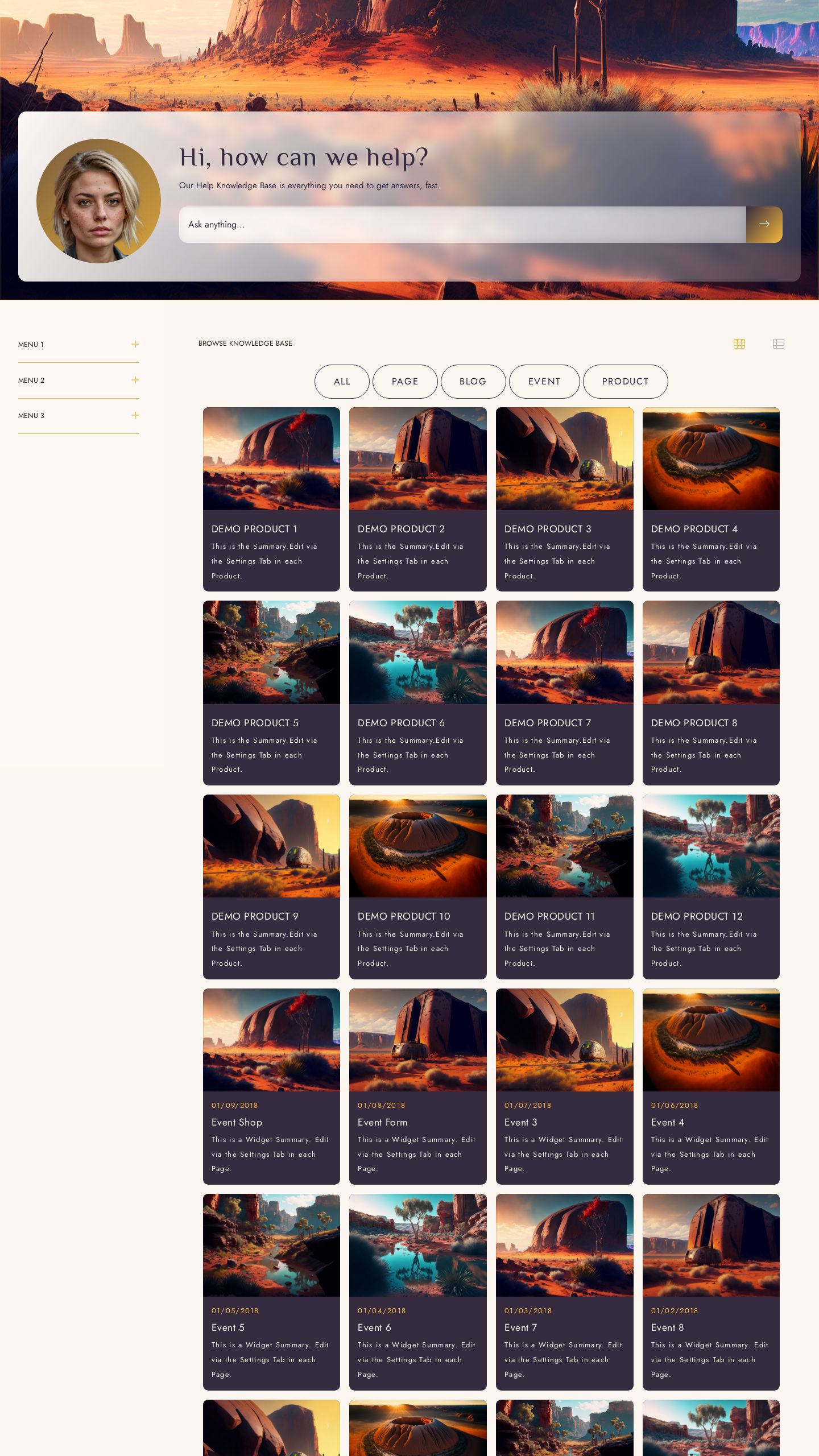Expand Menu 3 with plus icon
This screenshot has width=819, height=1456.
tap(135, 415)
